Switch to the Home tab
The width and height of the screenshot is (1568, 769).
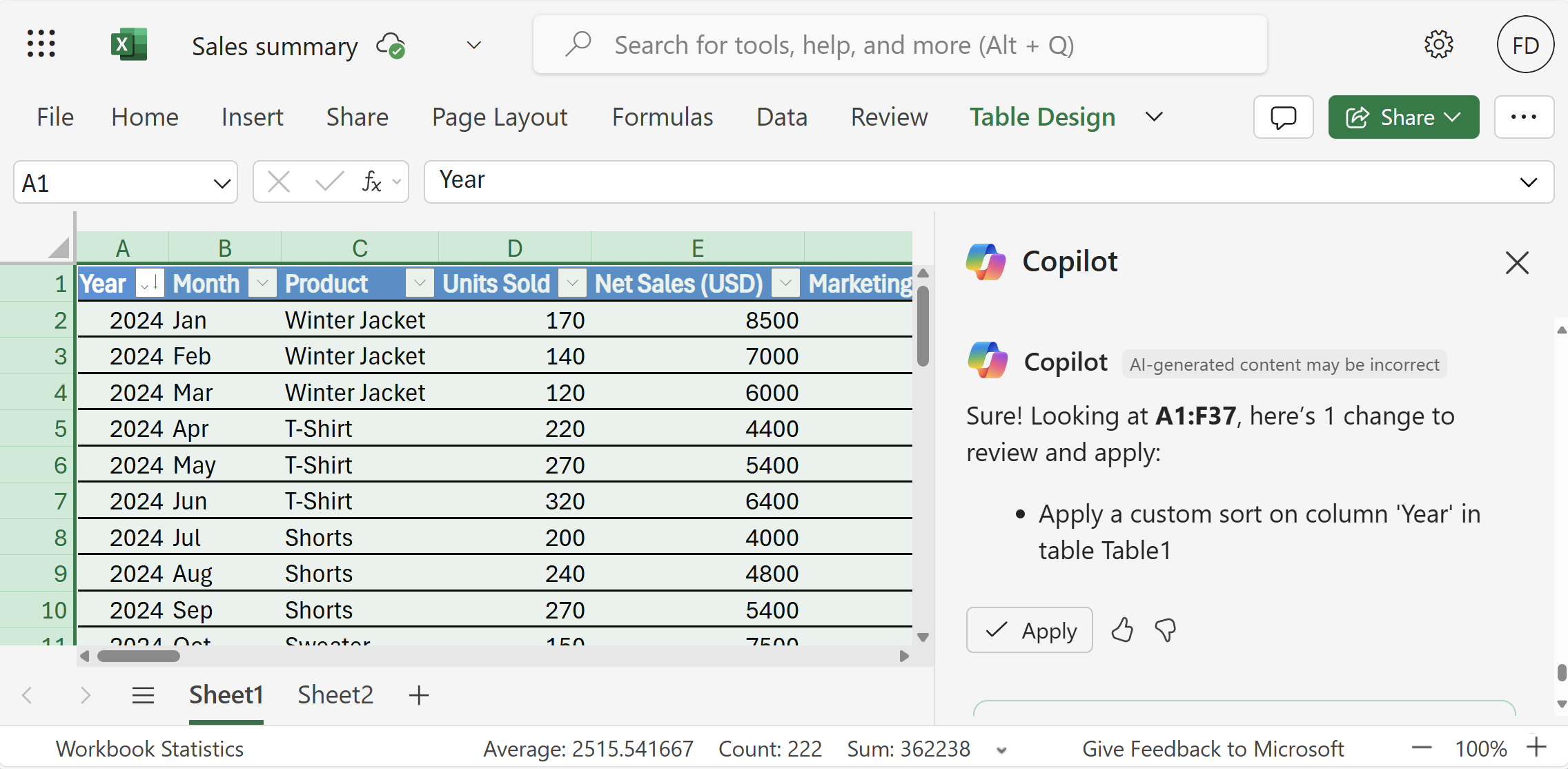145,117
